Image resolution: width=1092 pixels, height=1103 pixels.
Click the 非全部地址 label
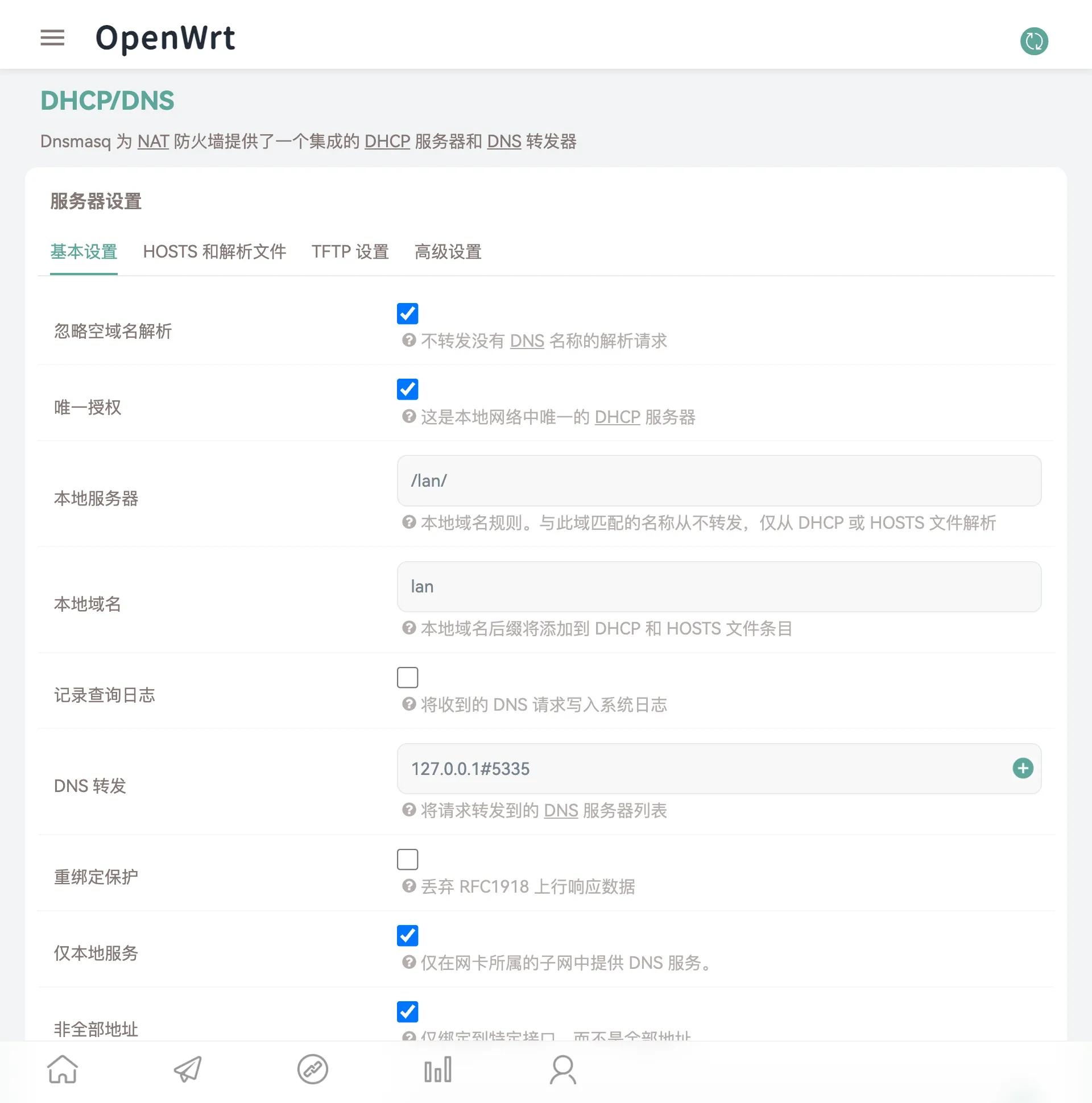96,1029
